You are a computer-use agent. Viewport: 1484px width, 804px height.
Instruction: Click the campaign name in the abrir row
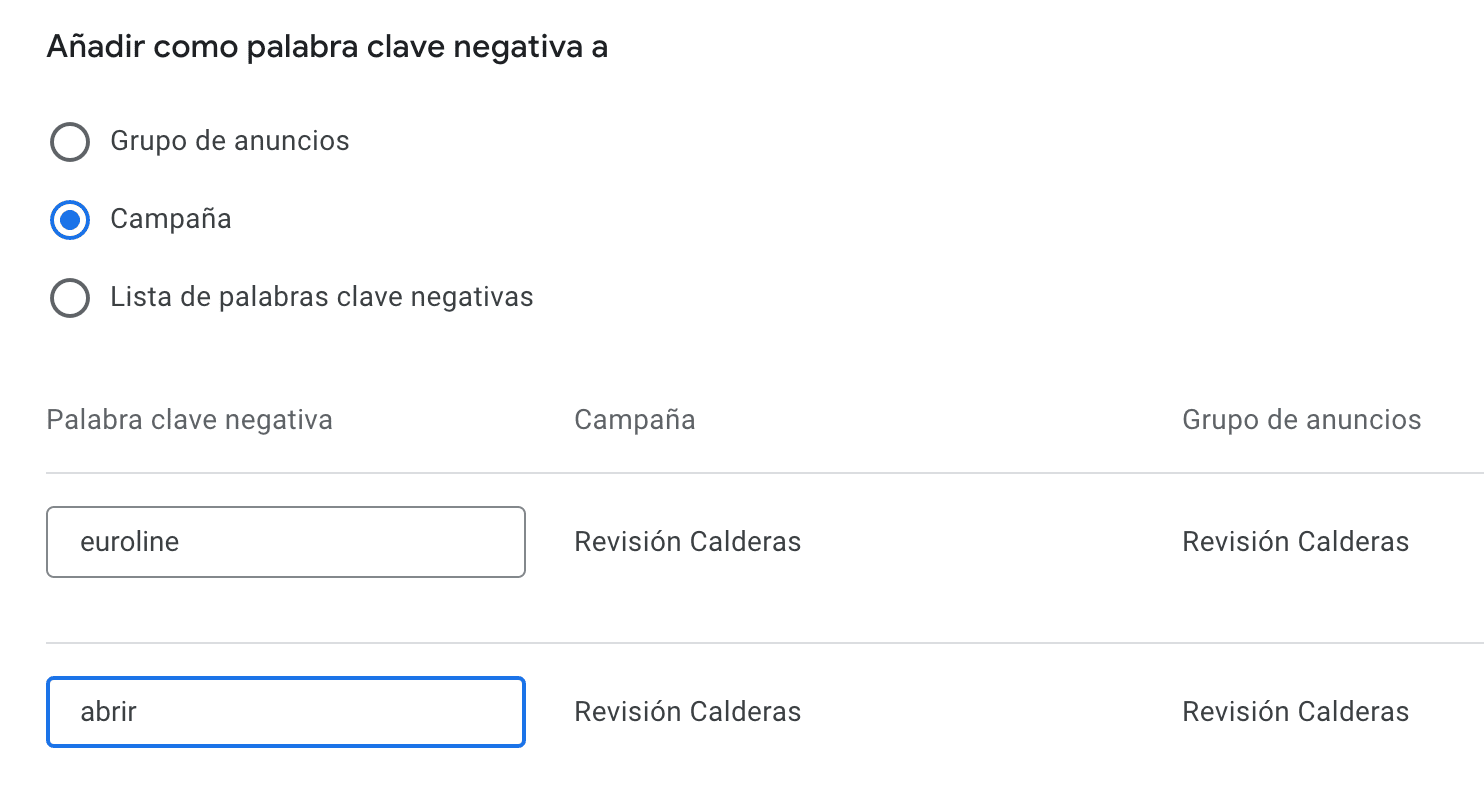point(687,712)
